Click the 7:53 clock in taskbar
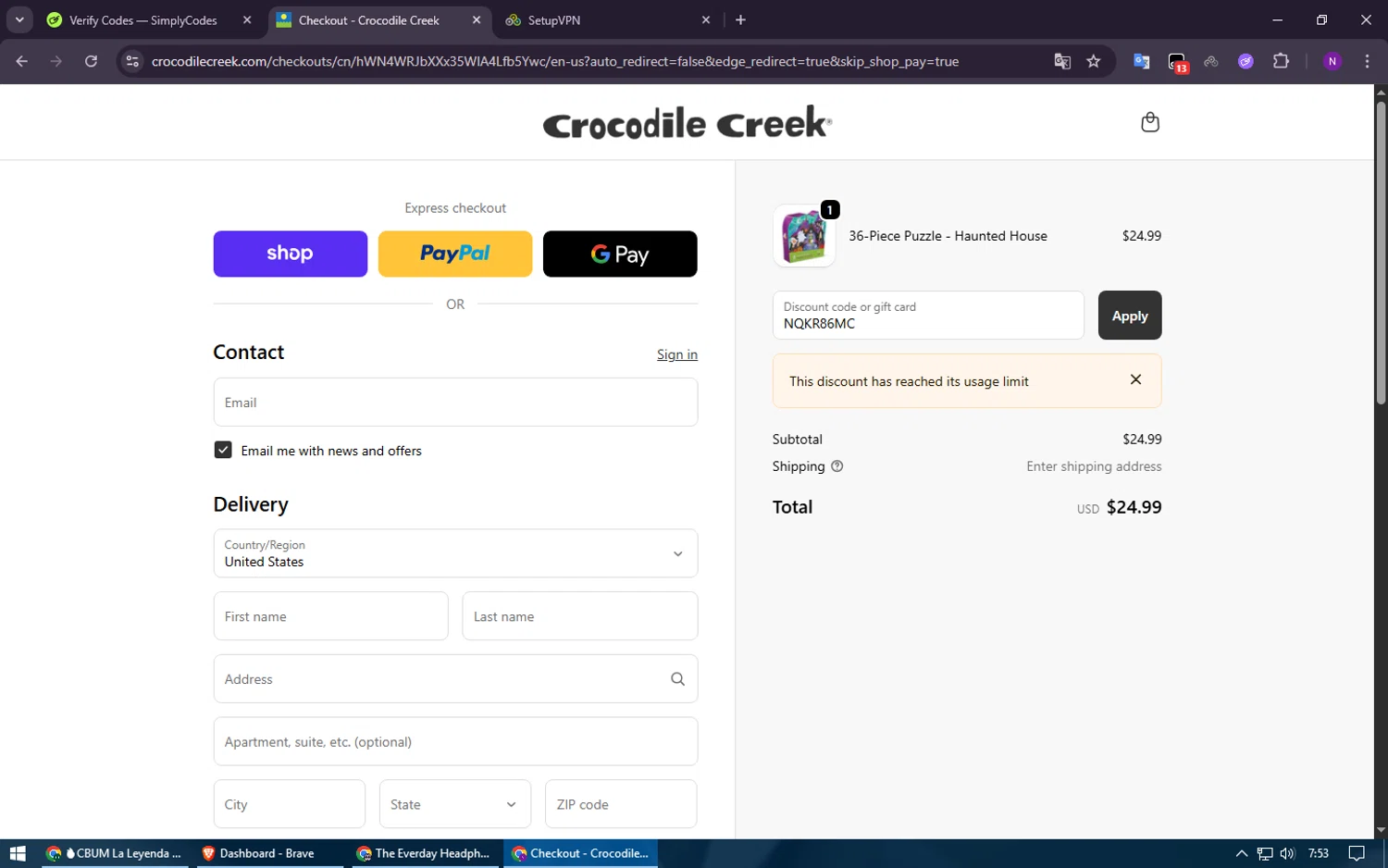Screen dimensions: 1388x868 [x=1319, y=853]
